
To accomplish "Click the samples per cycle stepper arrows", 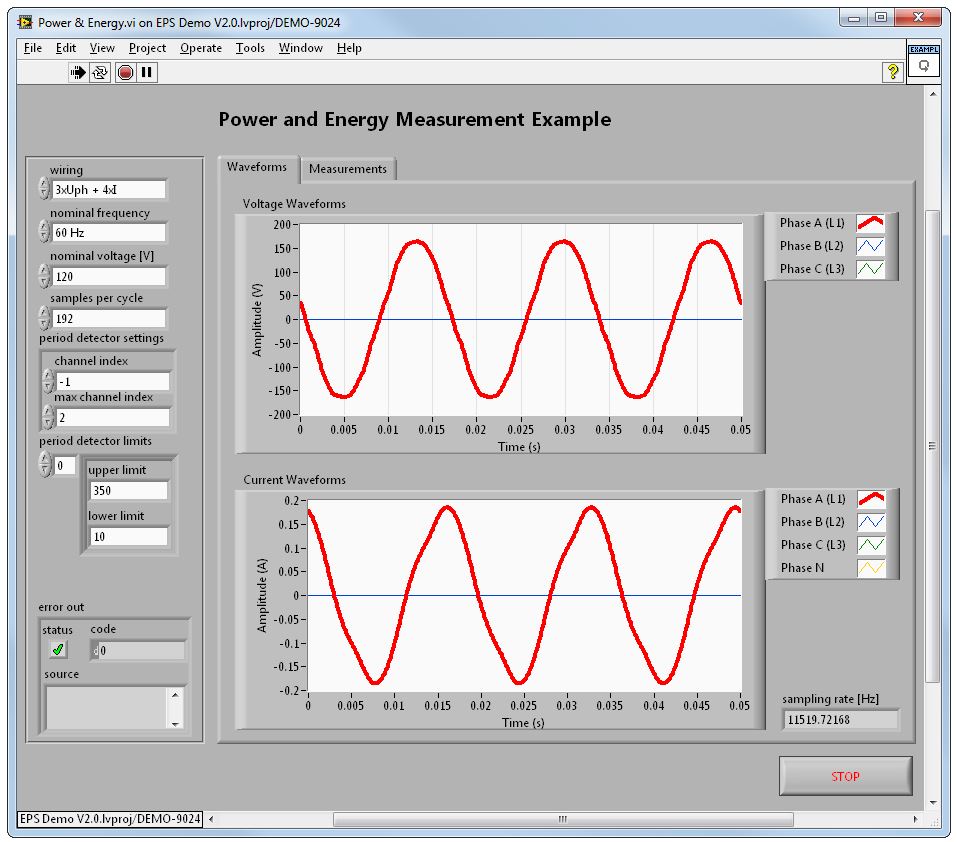I will tap(44, 318).
